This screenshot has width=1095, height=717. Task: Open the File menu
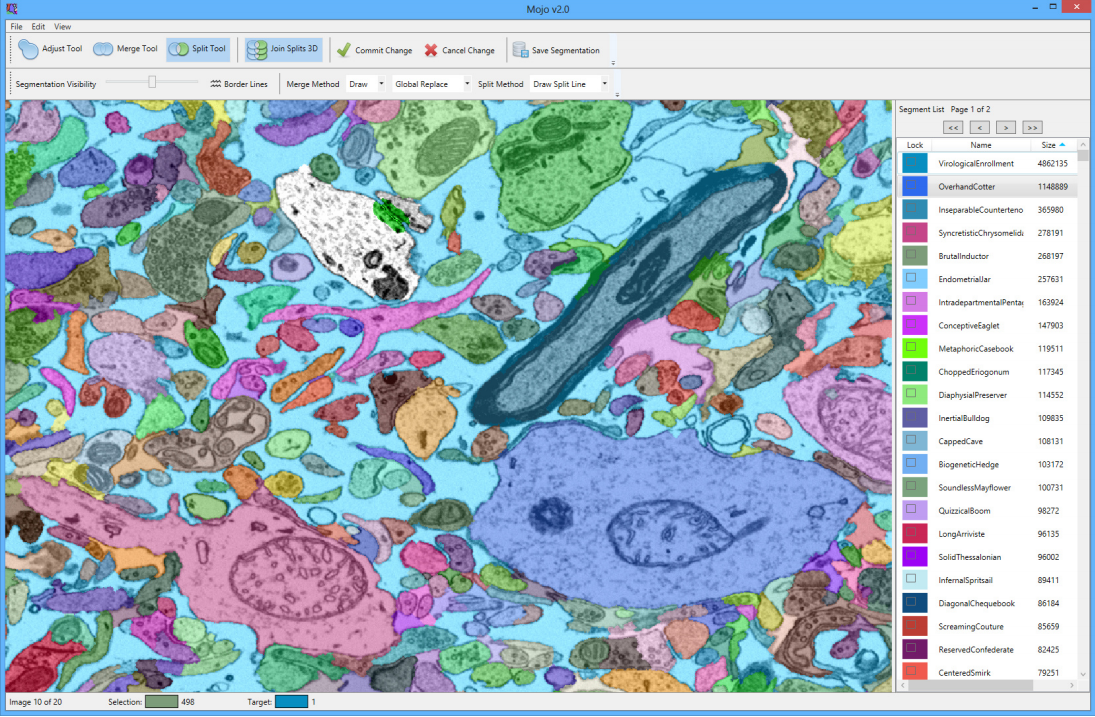(16, 27)
